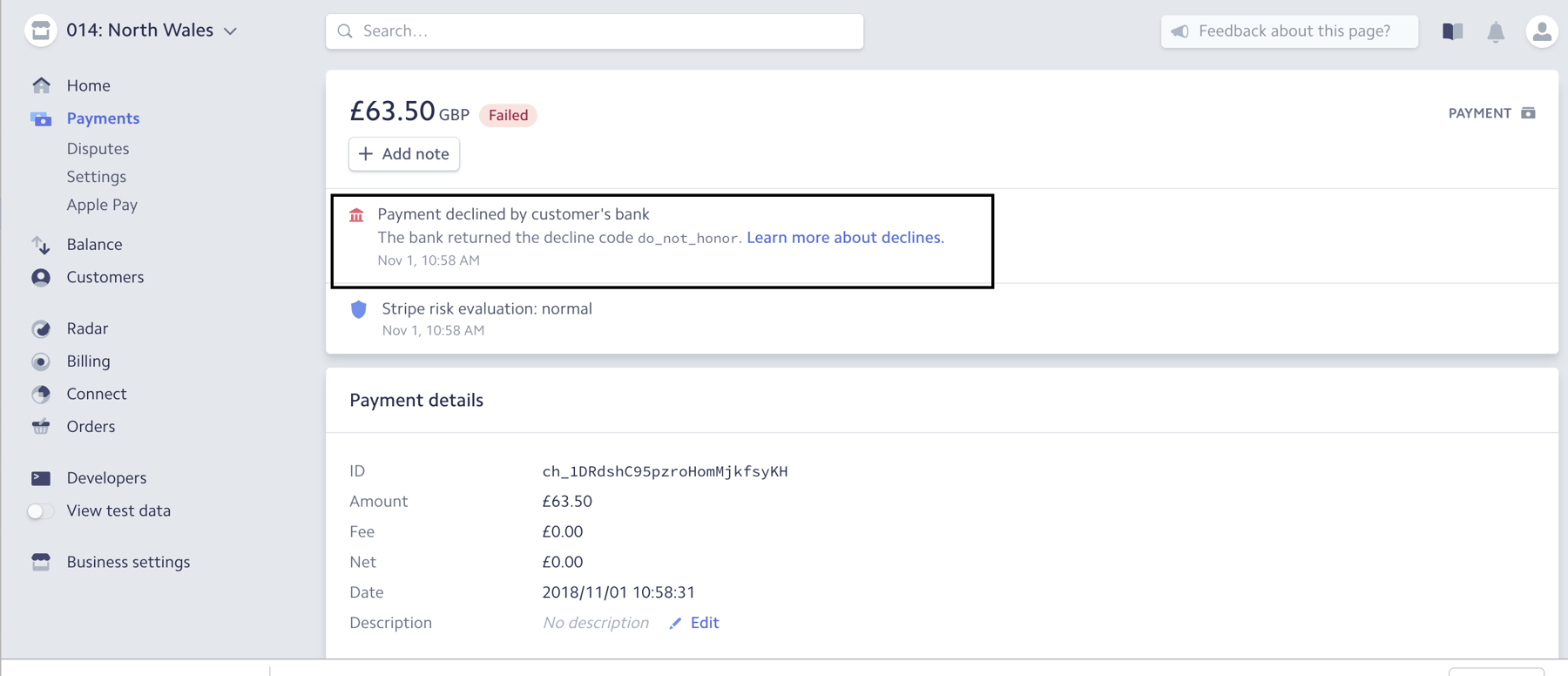Open the documentation book icon
This screenshot has width=1568, height=676.
click(1452, 32)
